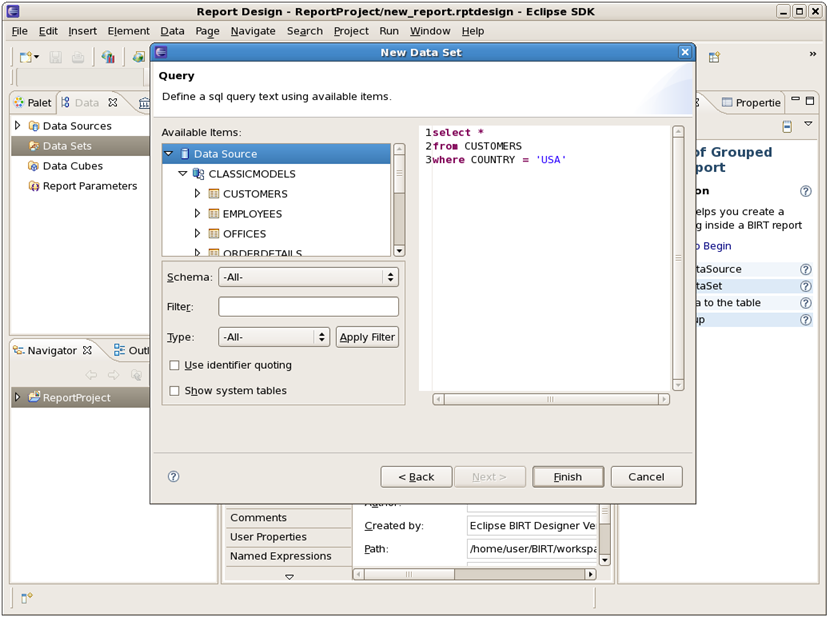Click the EMPLOYEES table icon

pos(214,214)
